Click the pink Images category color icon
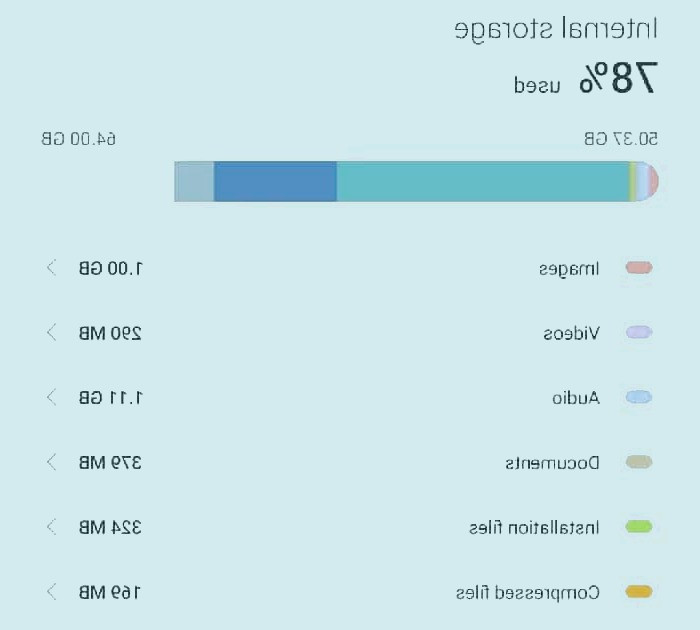Image resolution: width=700 pixels, height=630 pixels. click(639, 268)
